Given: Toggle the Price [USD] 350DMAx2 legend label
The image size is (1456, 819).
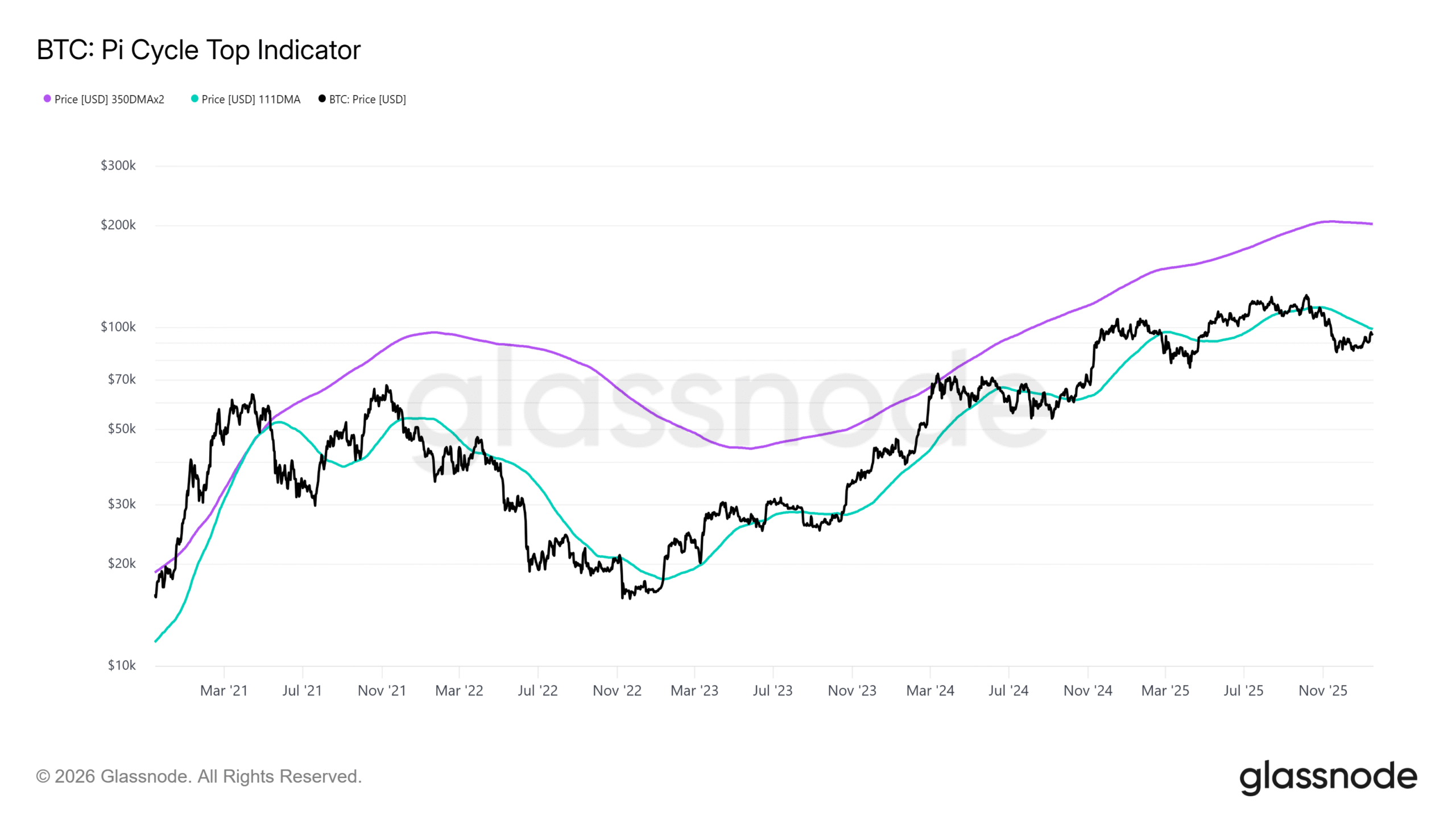Looking at the screenshot, I should click(109, 100).
